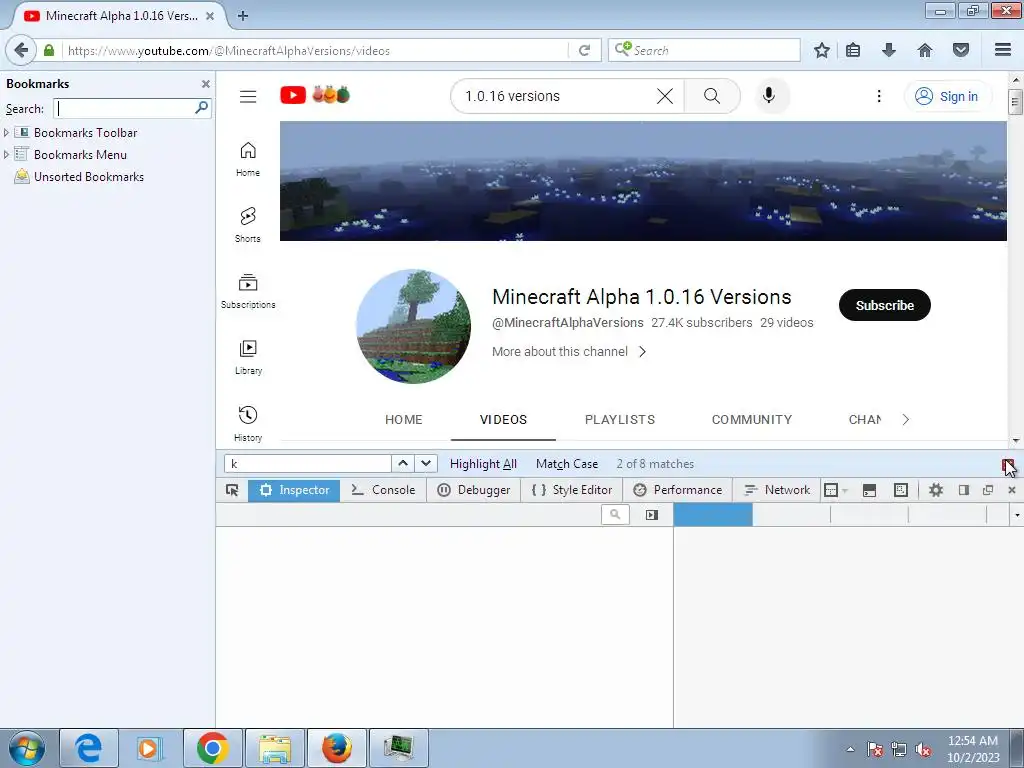Dock devtools to side of window
Screen dimensions: 1024x768
963,490
